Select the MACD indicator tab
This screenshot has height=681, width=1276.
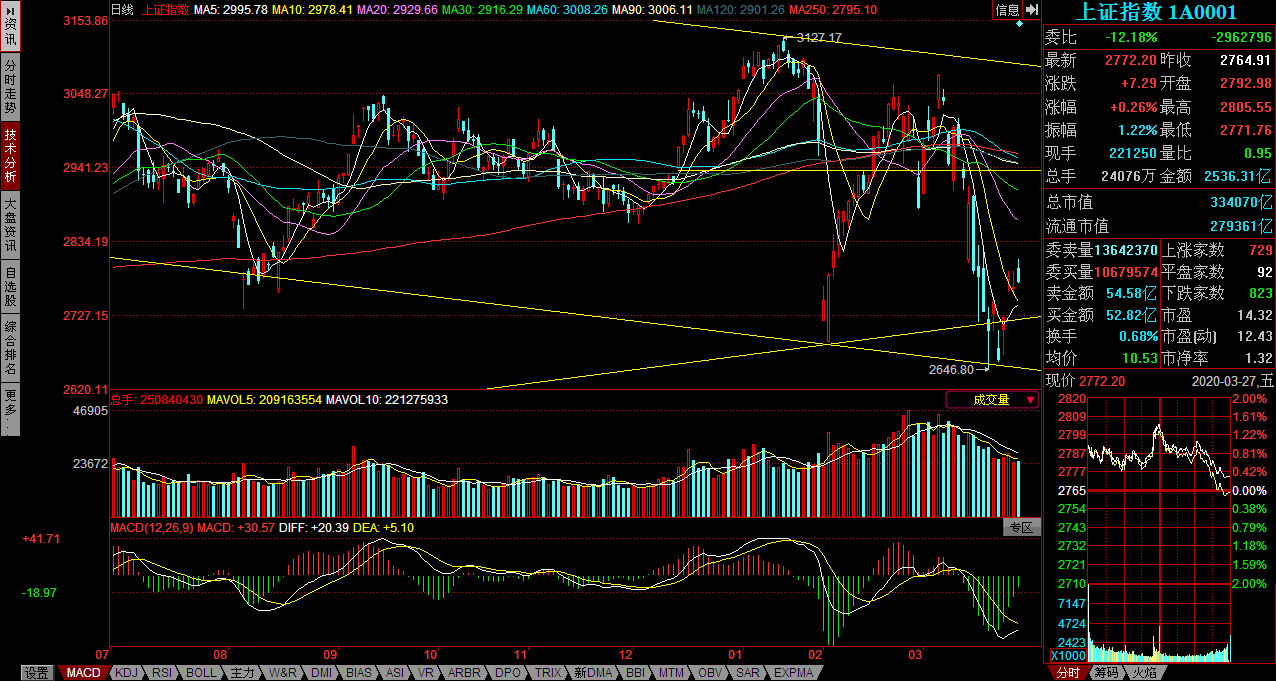(83, 673)
